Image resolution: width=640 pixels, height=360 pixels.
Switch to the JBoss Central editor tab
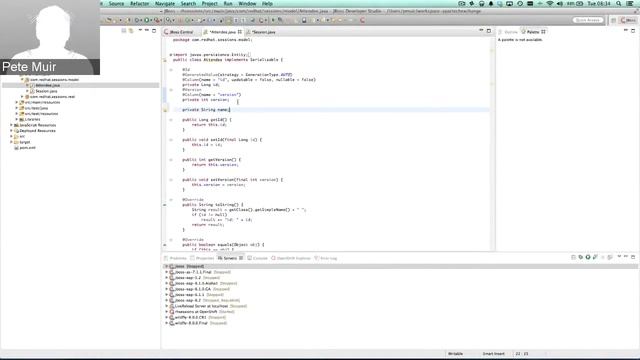point(179,32)
